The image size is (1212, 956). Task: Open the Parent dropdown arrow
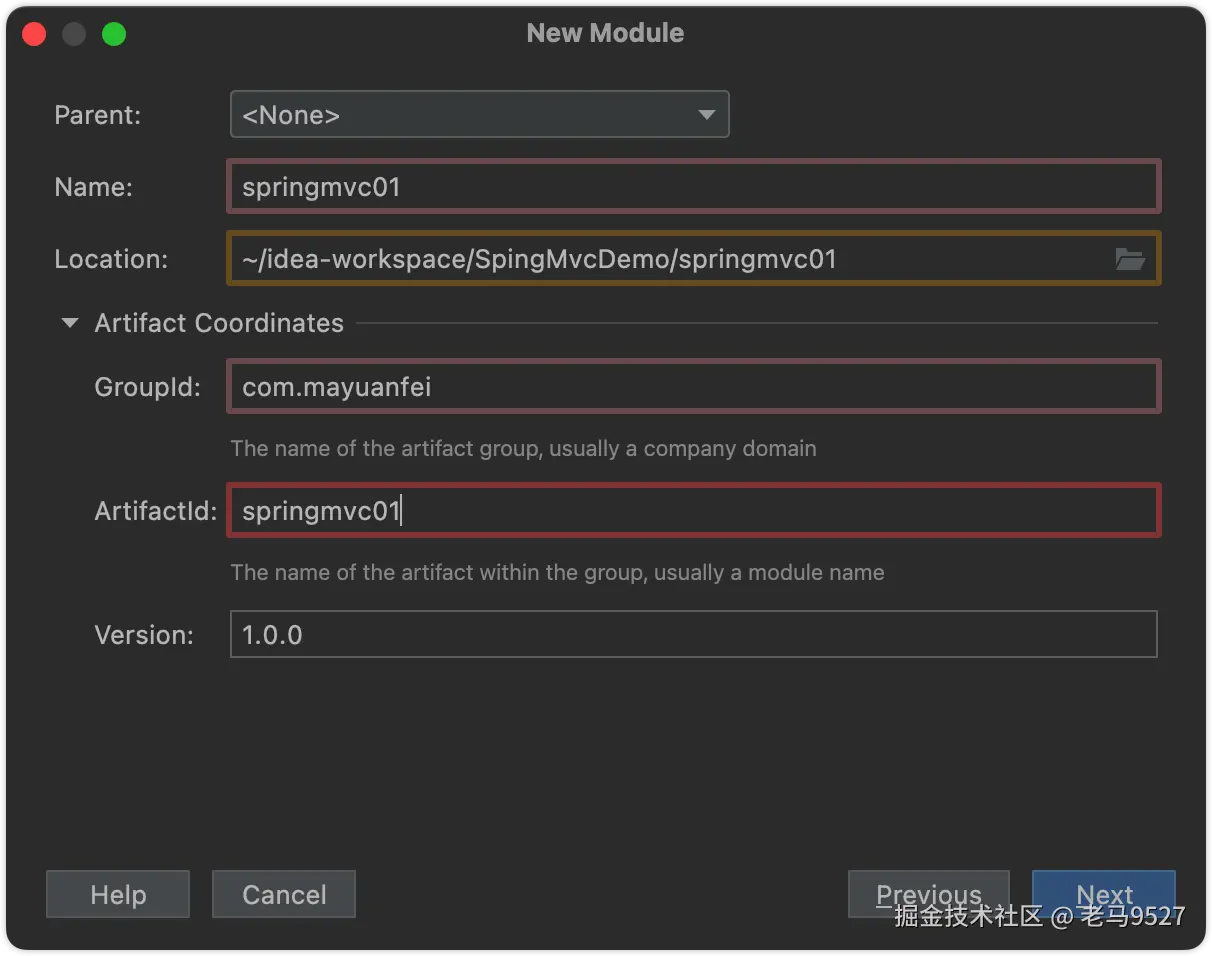click(x=706, y=115)
